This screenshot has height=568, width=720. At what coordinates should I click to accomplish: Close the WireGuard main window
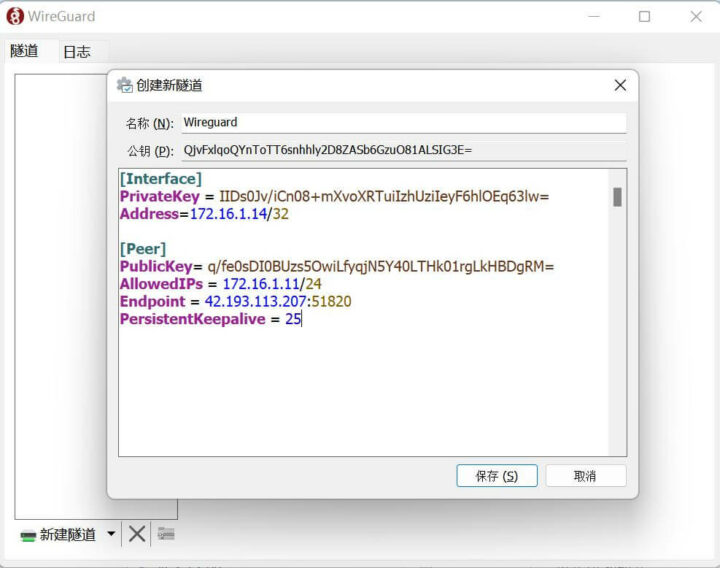[696, 17]
